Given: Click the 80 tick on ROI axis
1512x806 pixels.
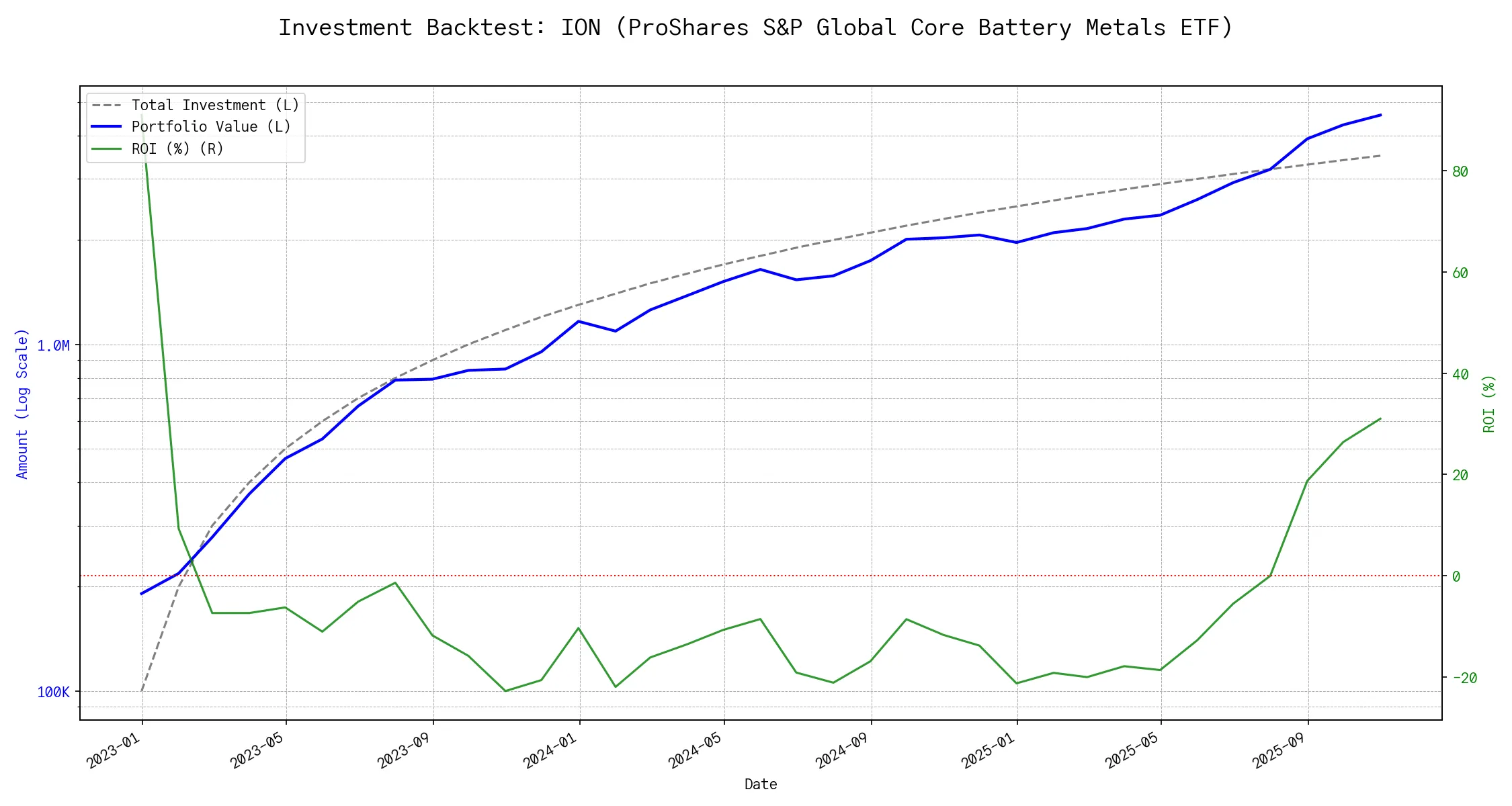Looking at the screenshot, I should [x=1460, y=172].
